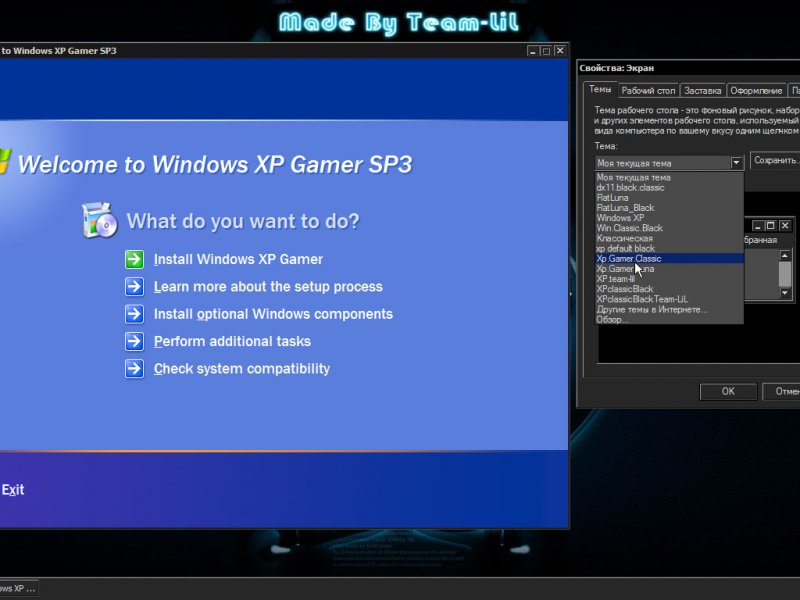
Task: Click the arrow icon beside Perform additional tasks
Action: tap(135, 341)
